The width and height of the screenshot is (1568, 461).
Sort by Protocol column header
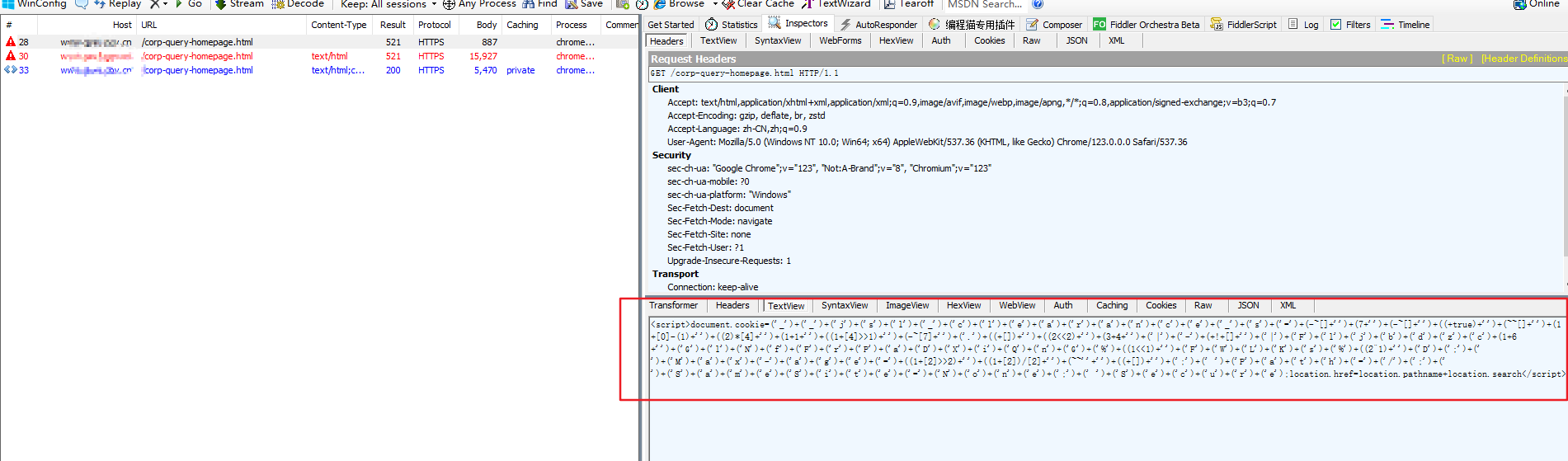[x=435, y=25]
